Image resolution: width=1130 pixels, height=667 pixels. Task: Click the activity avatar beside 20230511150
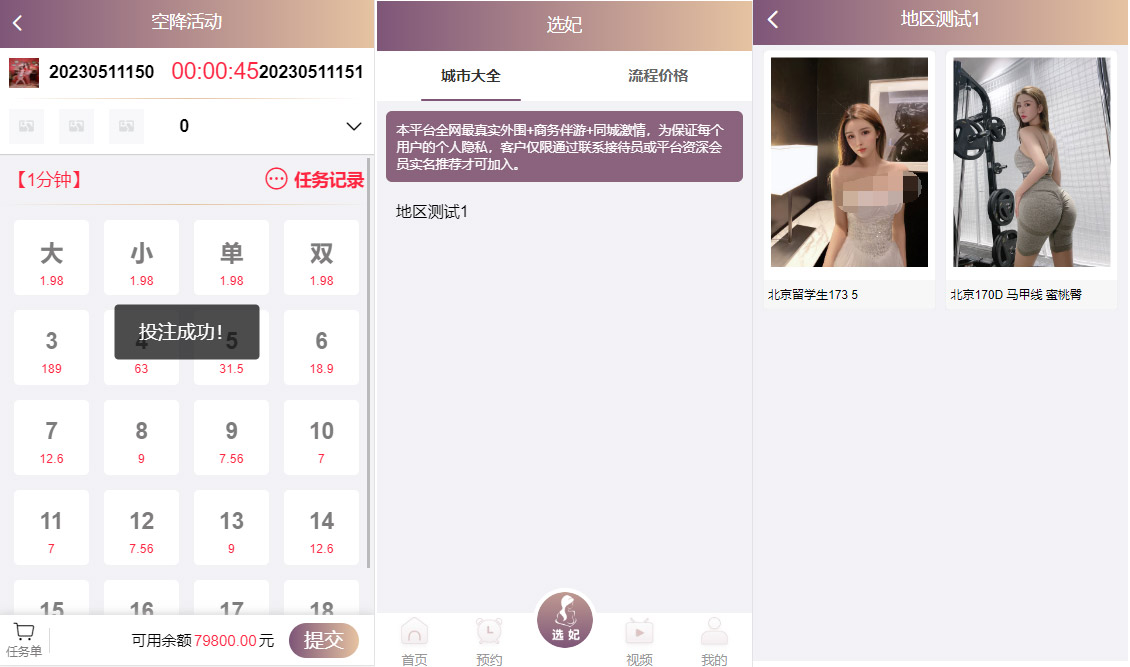24,73
